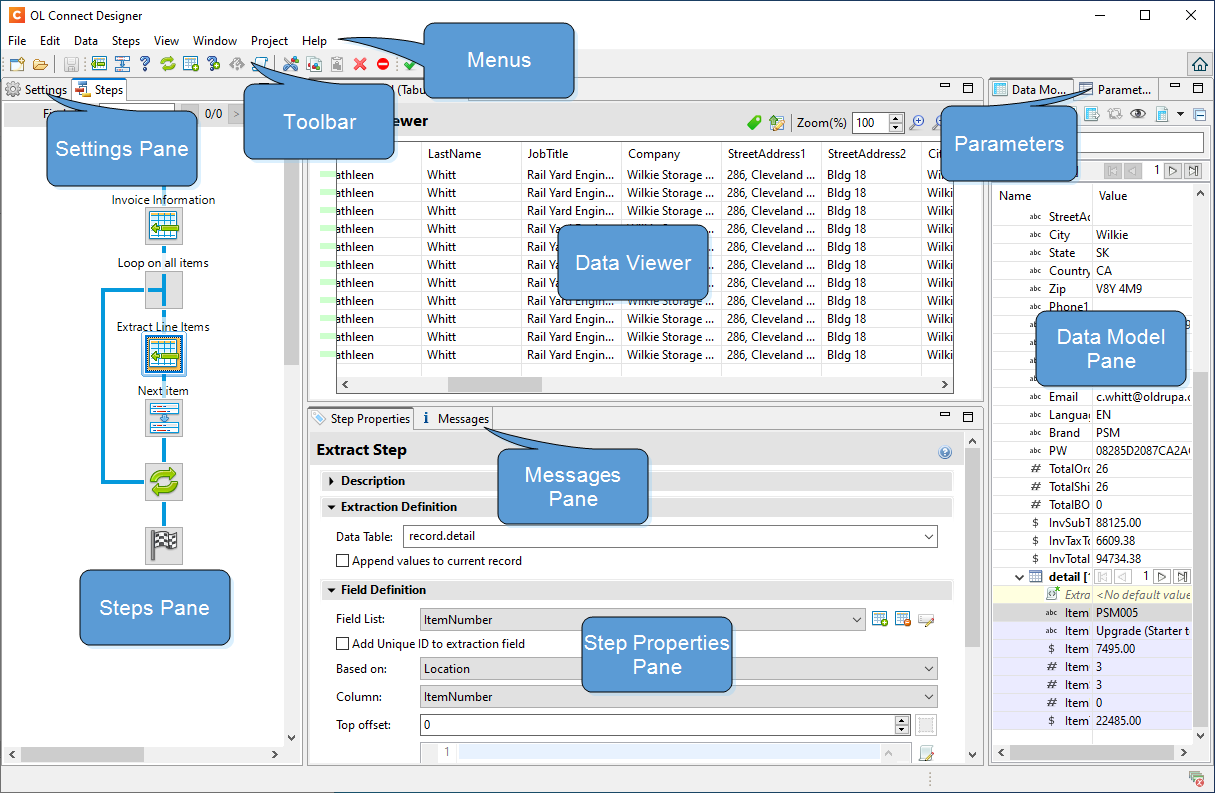Image resolution: width=1215 pixels, height=793 pixels.
Task: Check Add Unique ID to extraction field
Action: coord(341,643)
